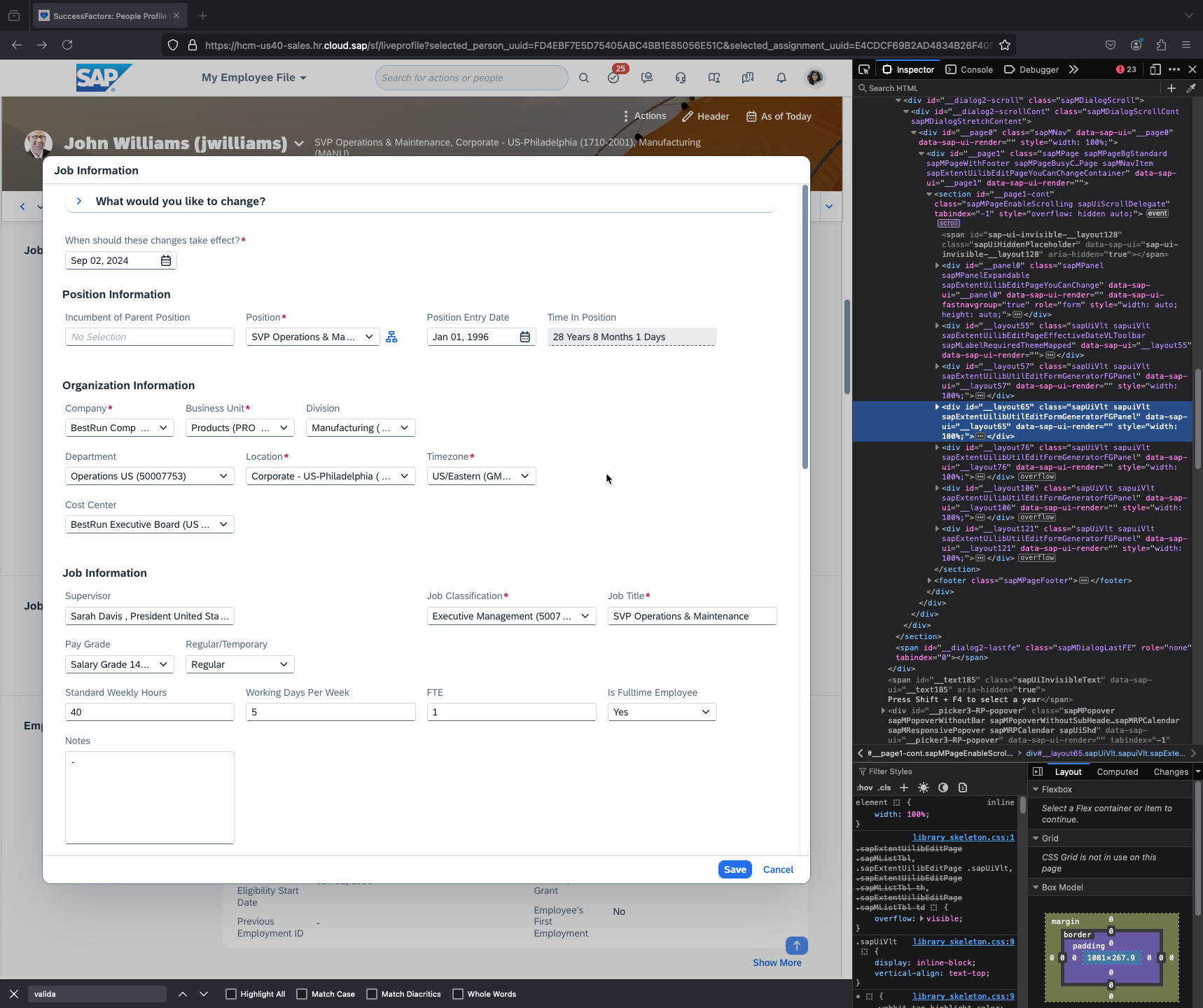Click the search magnifier icon

584,78
